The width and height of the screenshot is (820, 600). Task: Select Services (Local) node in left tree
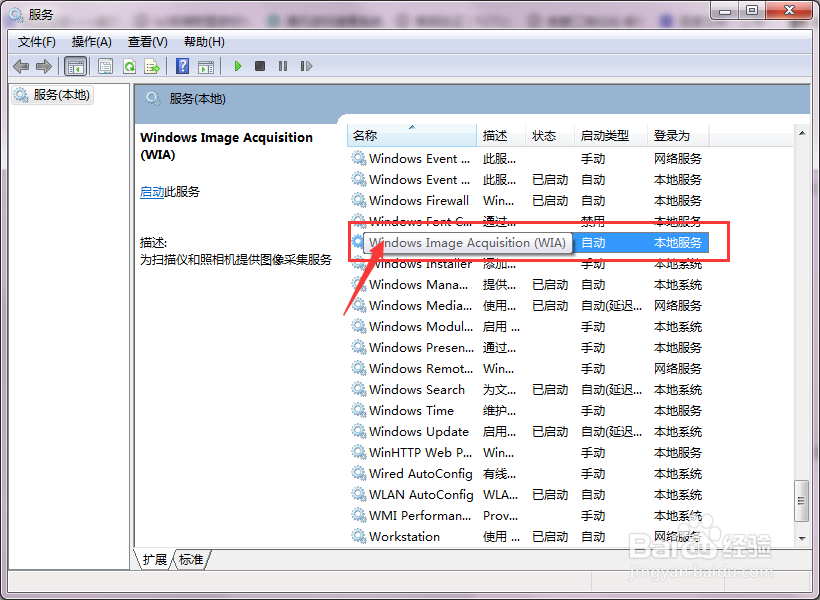tap(52, 95)
